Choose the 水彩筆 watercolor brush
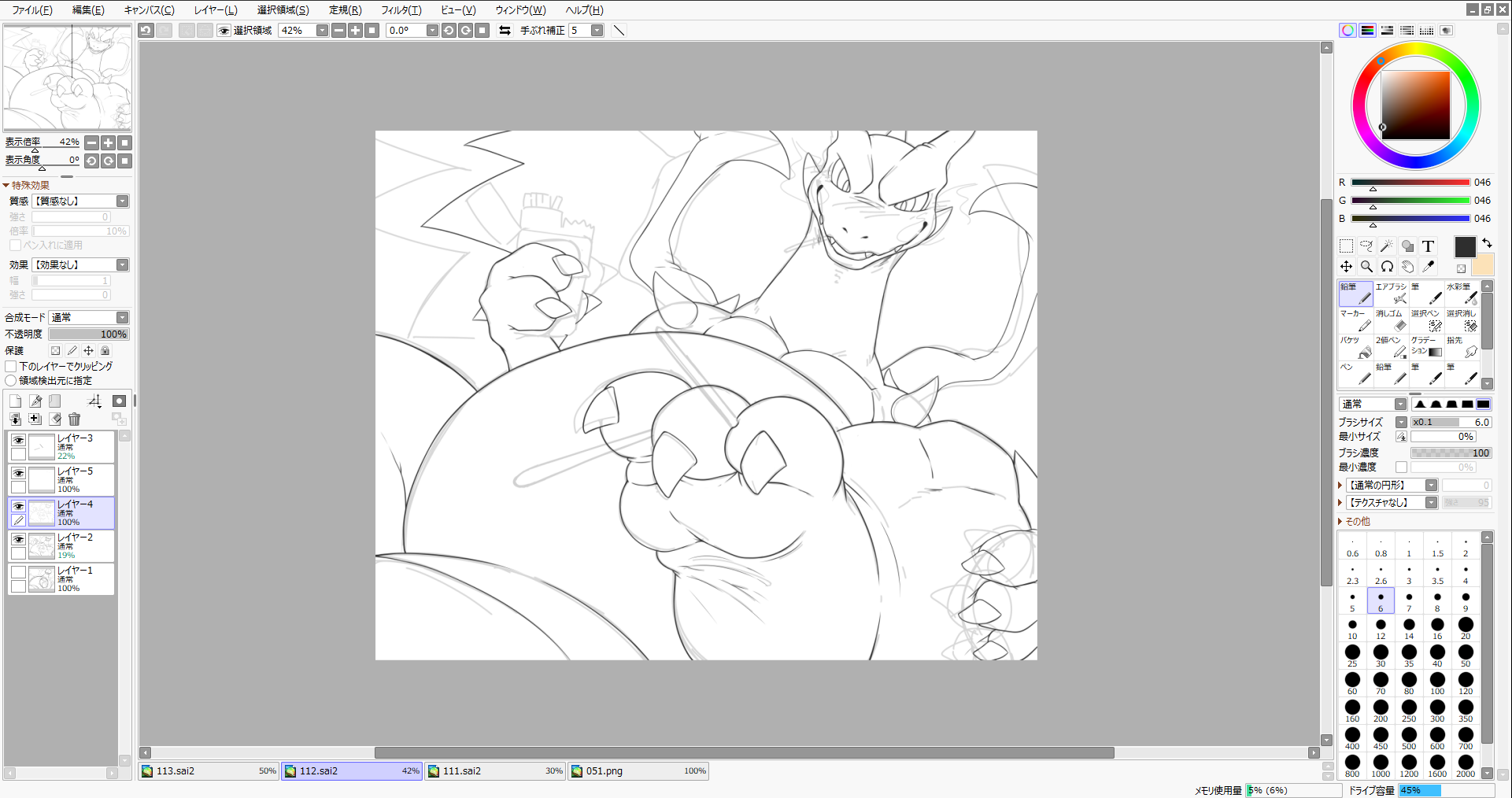Image resolution: width=1512 pixels, height=798 pixels. (x=1462, y=294)
